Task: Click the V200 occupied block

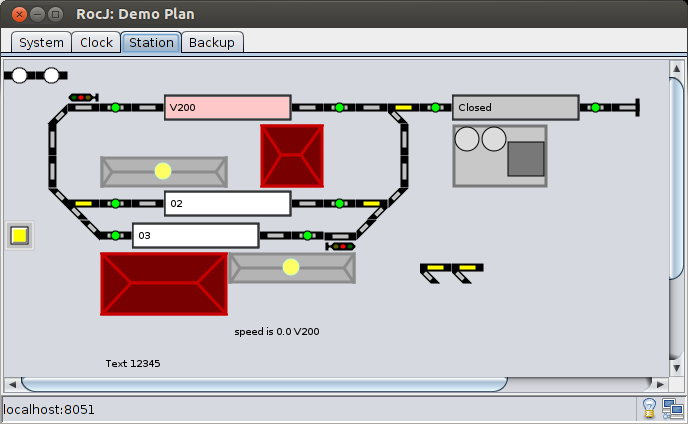Action: (x=227, y=107)
